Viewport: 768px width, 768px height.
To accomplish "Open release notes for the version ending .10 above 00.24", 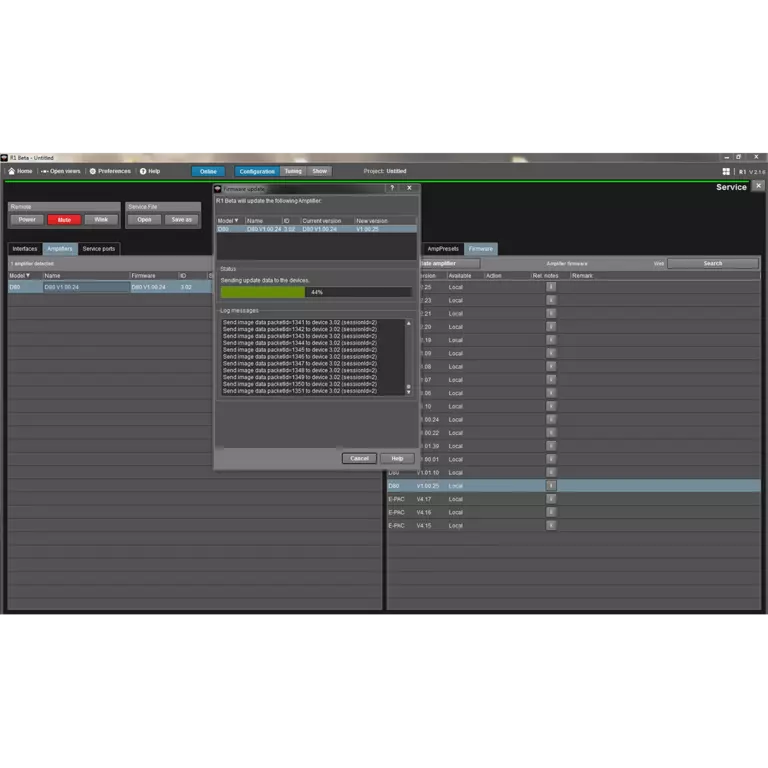I will (551, 406).
